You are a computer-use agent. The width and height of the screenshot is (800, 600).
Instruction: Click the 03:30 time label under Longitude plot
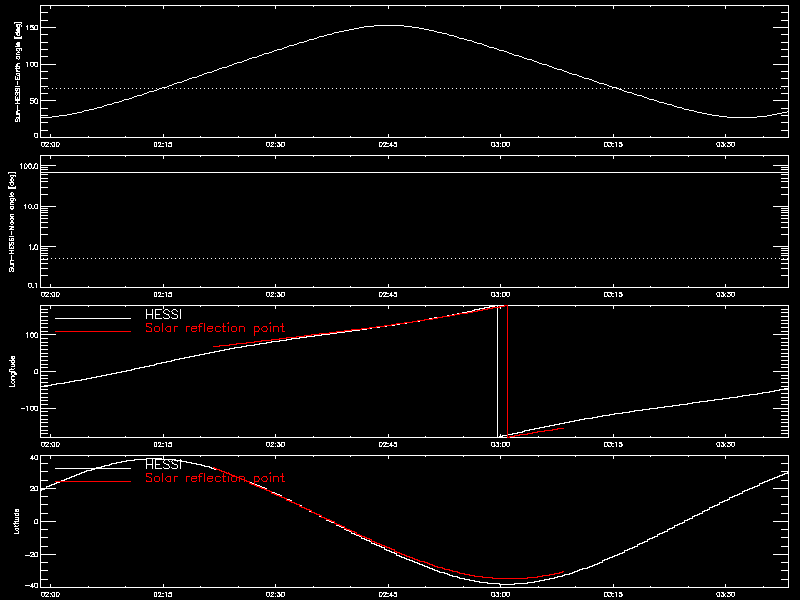(726, 444)
